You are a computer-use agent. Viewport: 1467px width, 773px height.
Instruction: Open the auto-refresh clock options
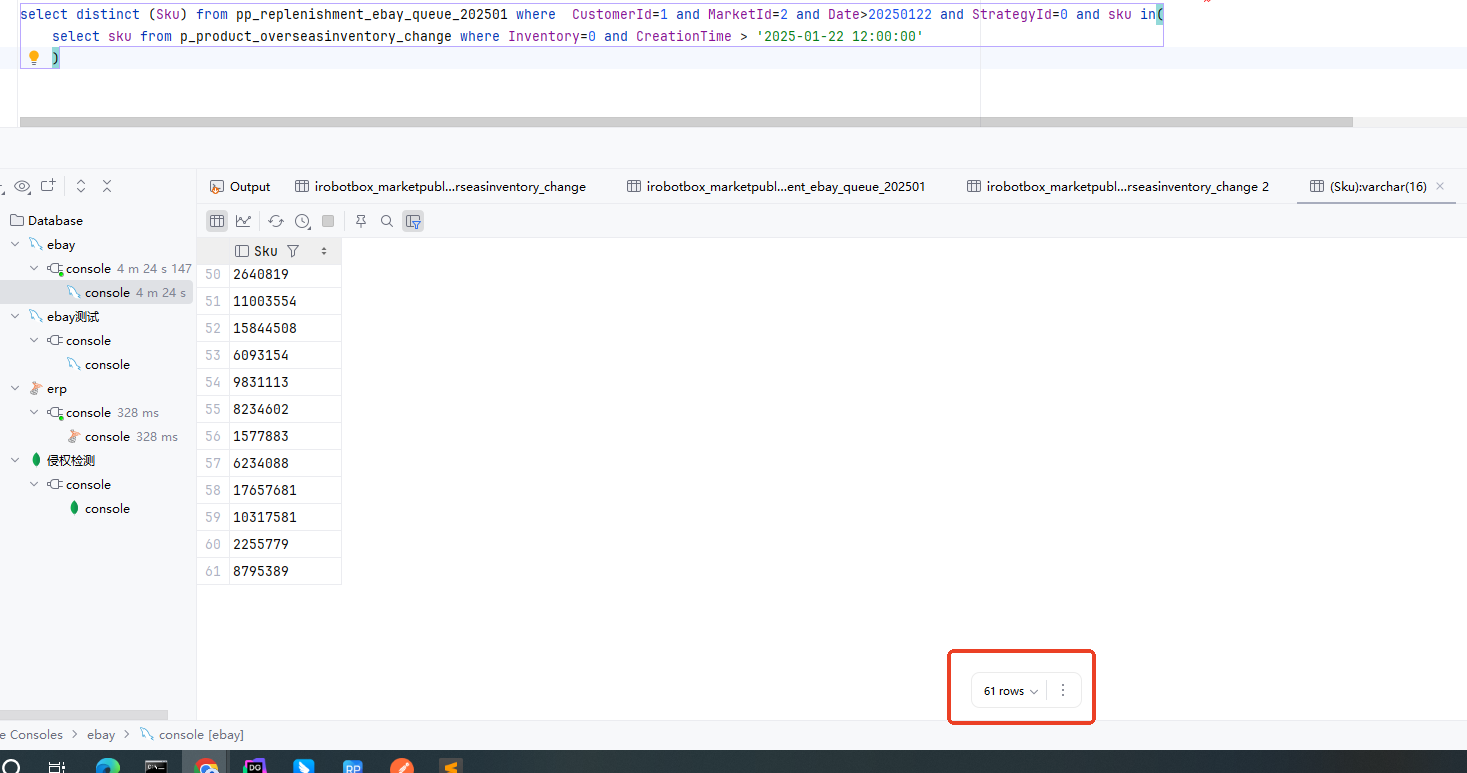tap(303, 221)
